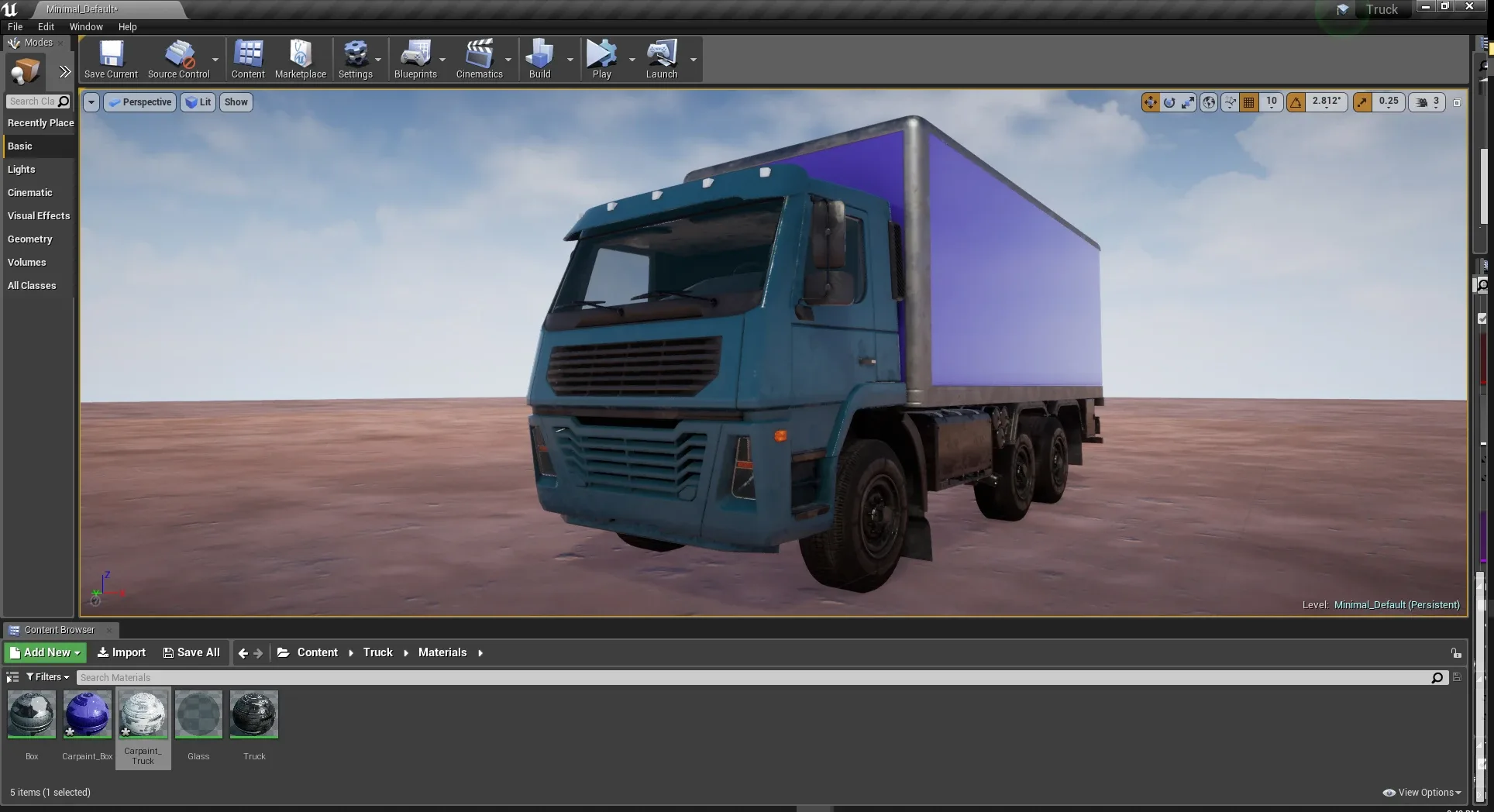Select the Translate gizmo in viewport toolbar
1494x812 pixels.
click(1150, 101)
